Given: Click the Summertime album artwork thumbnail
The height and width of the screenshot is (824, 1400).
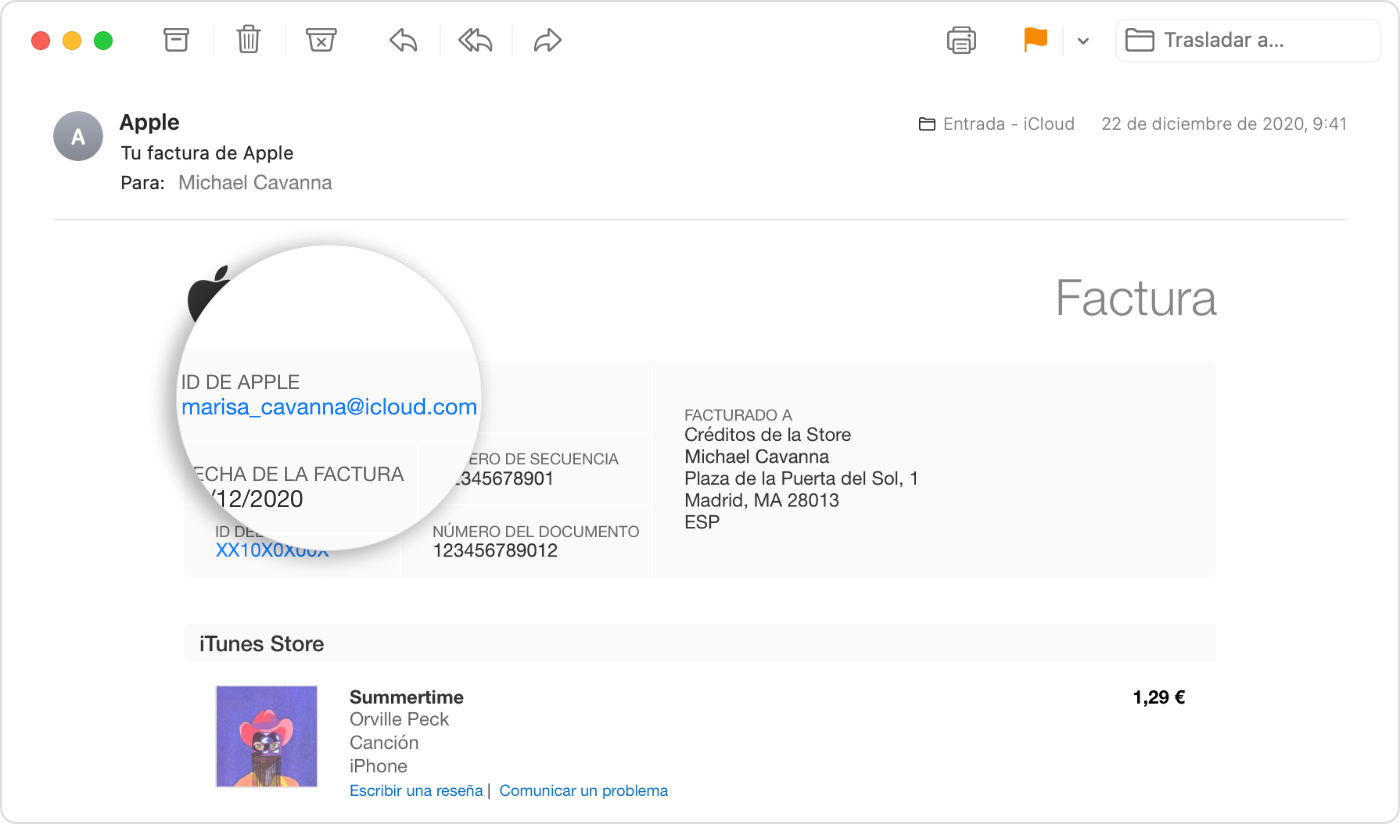Looking at the screenshot, I should pos(266,735).
